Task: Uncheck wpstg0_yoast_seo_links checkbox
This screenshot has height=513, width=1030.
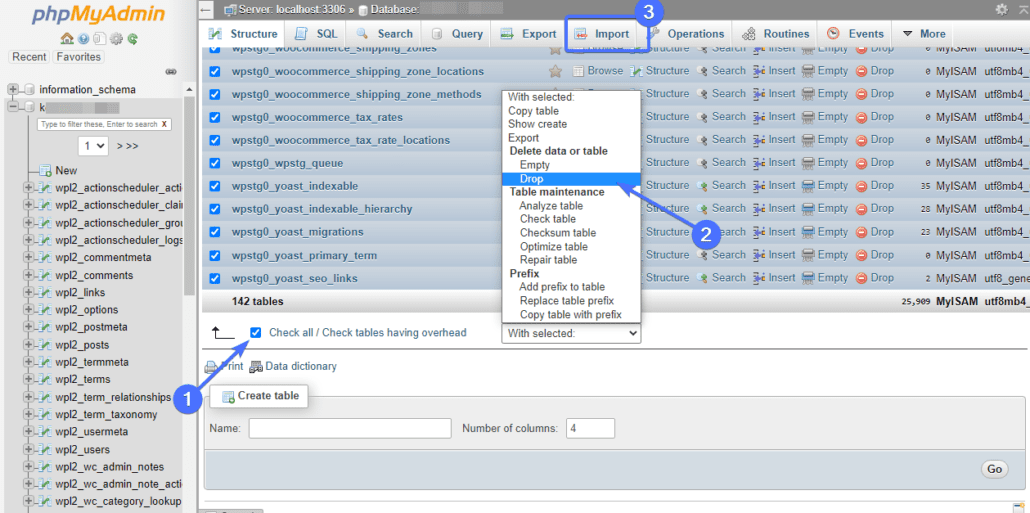Action: [214, 278]
